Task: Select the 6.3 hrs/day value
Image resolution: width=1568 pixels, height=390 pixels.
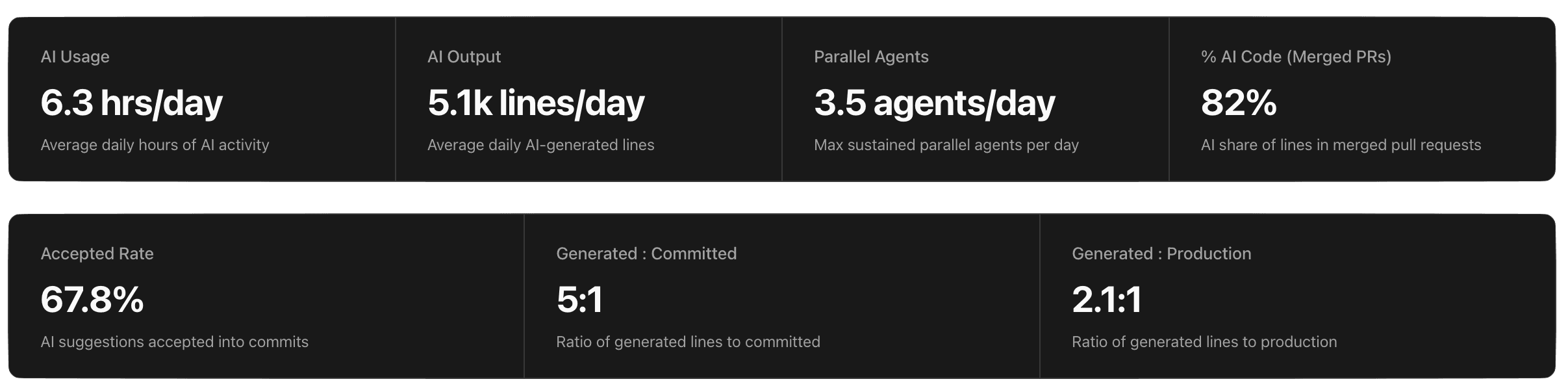Action: pos(131,103)
